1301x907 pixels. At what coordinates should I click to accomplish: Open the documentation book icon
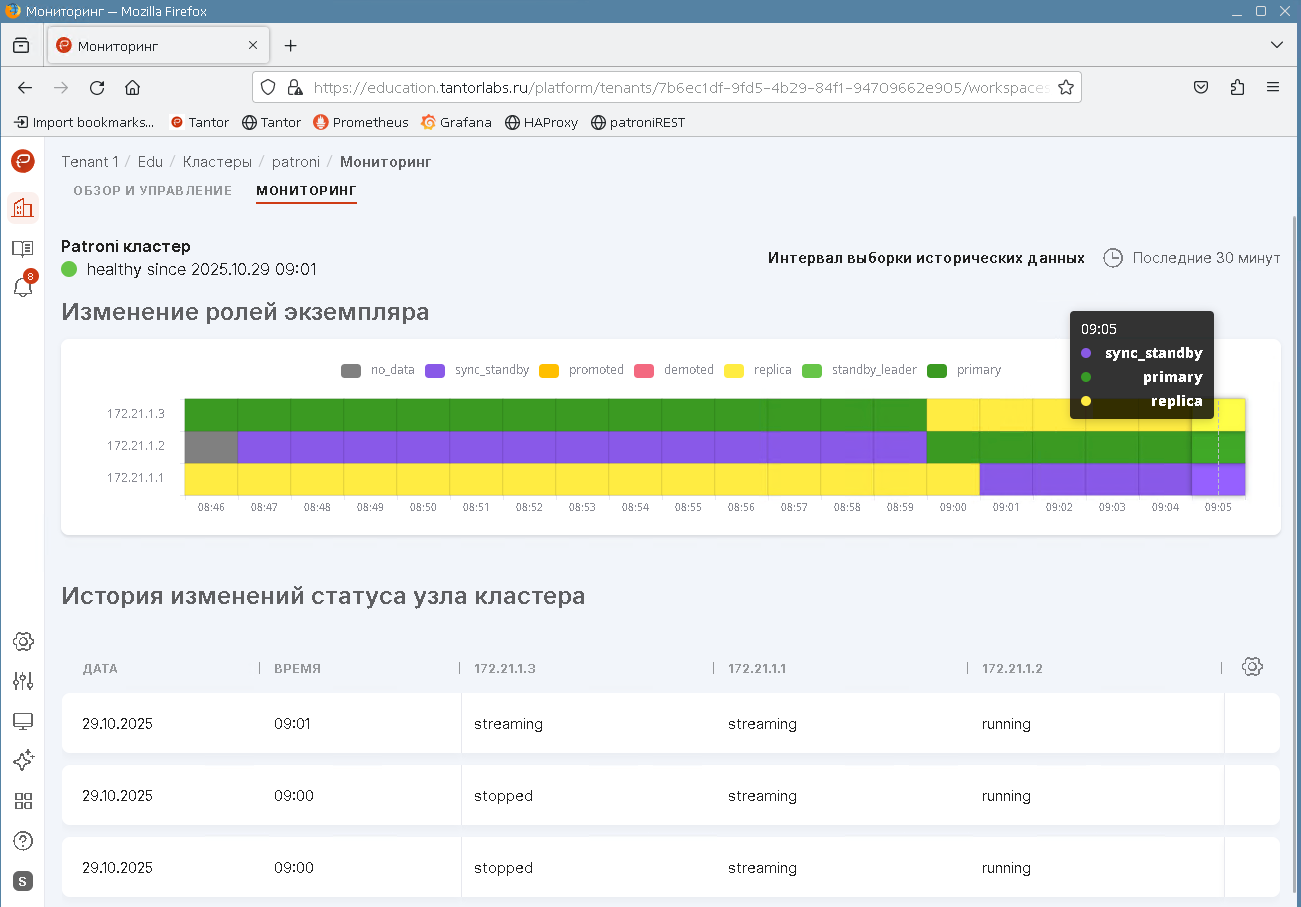[x=23, y=248]
